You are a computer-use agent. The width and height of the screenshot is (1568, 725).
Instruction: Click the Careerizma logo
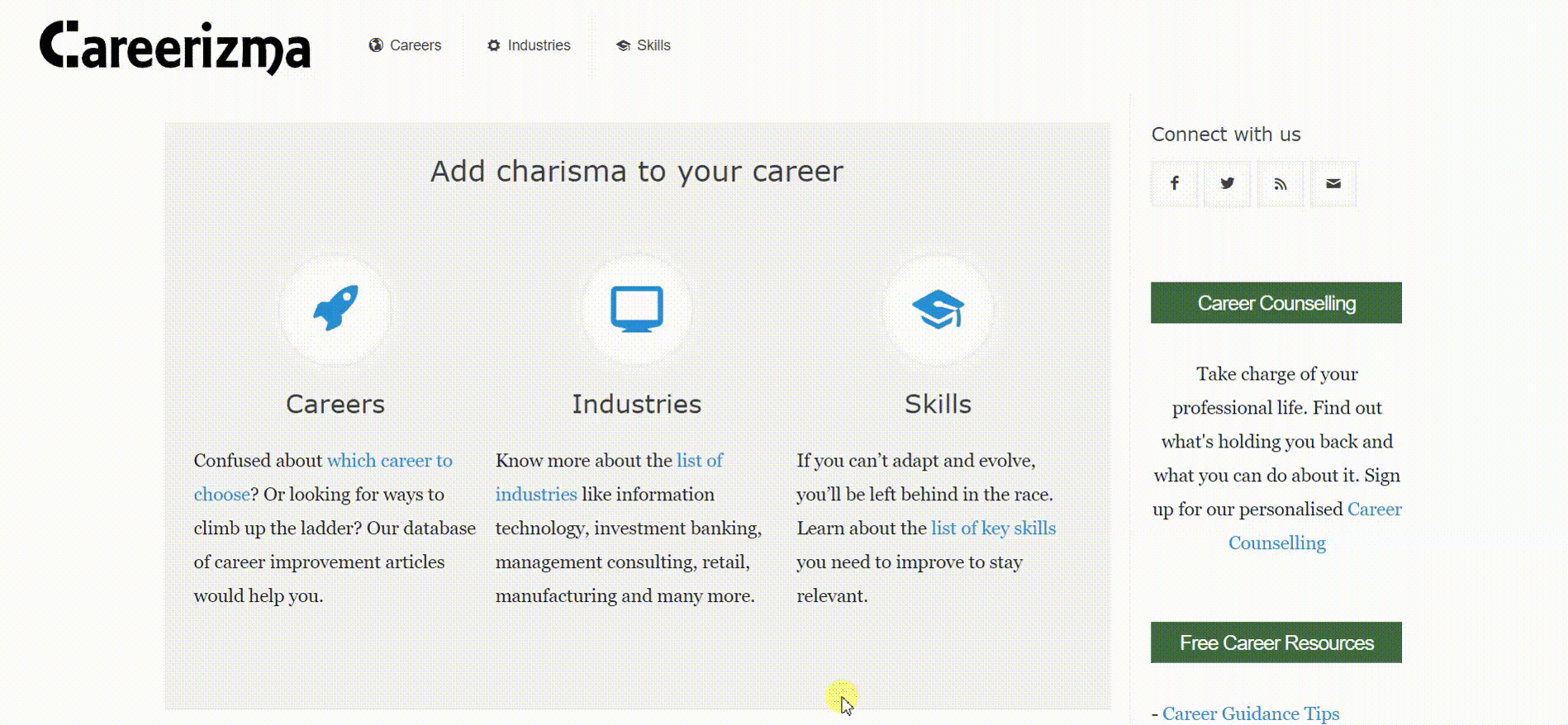pyautogui.click(x=175, y=47)
